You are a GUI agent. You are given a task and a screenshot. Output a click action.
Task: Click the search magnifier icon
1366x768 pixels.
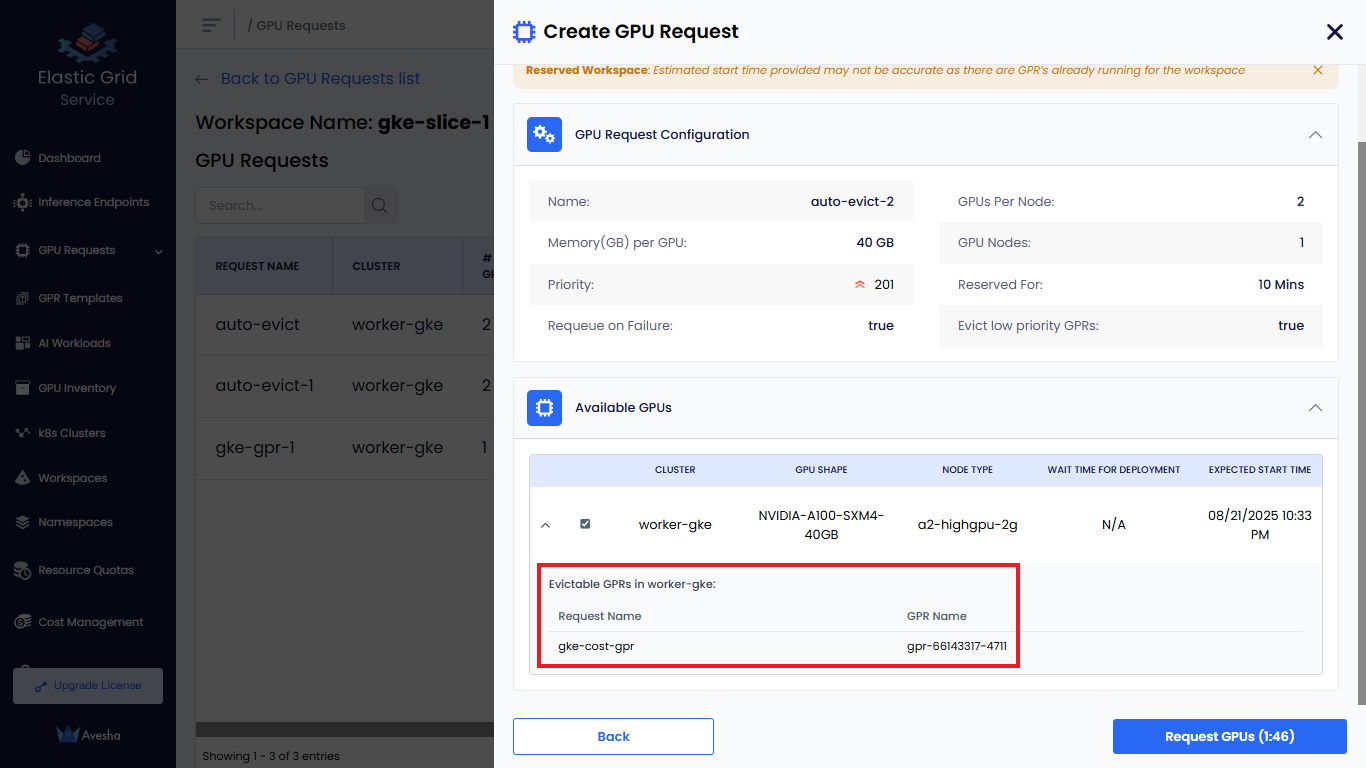click(x=380, y=206)
